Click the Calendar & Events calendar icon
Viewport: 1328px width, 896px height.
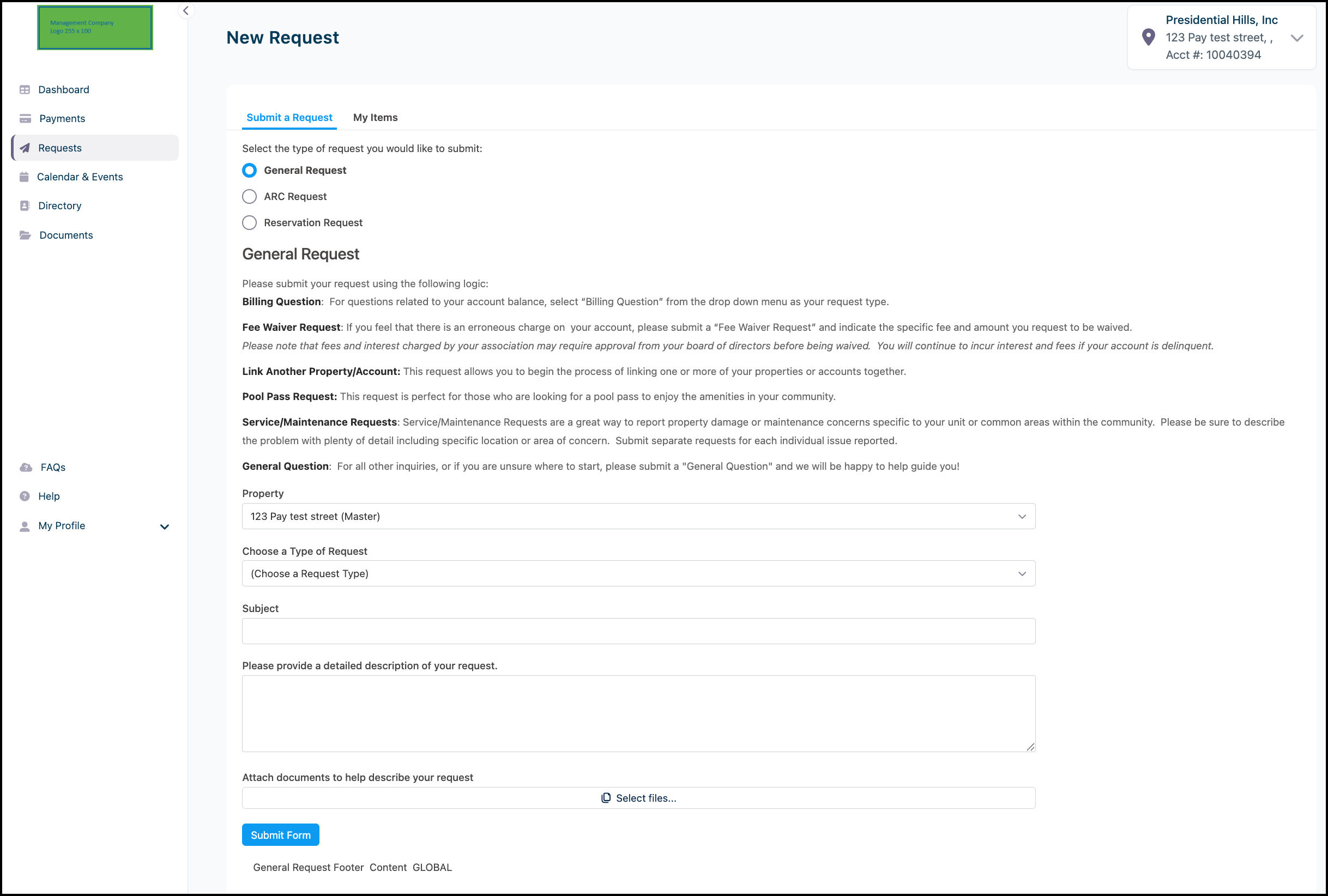(x=24, y=177)
